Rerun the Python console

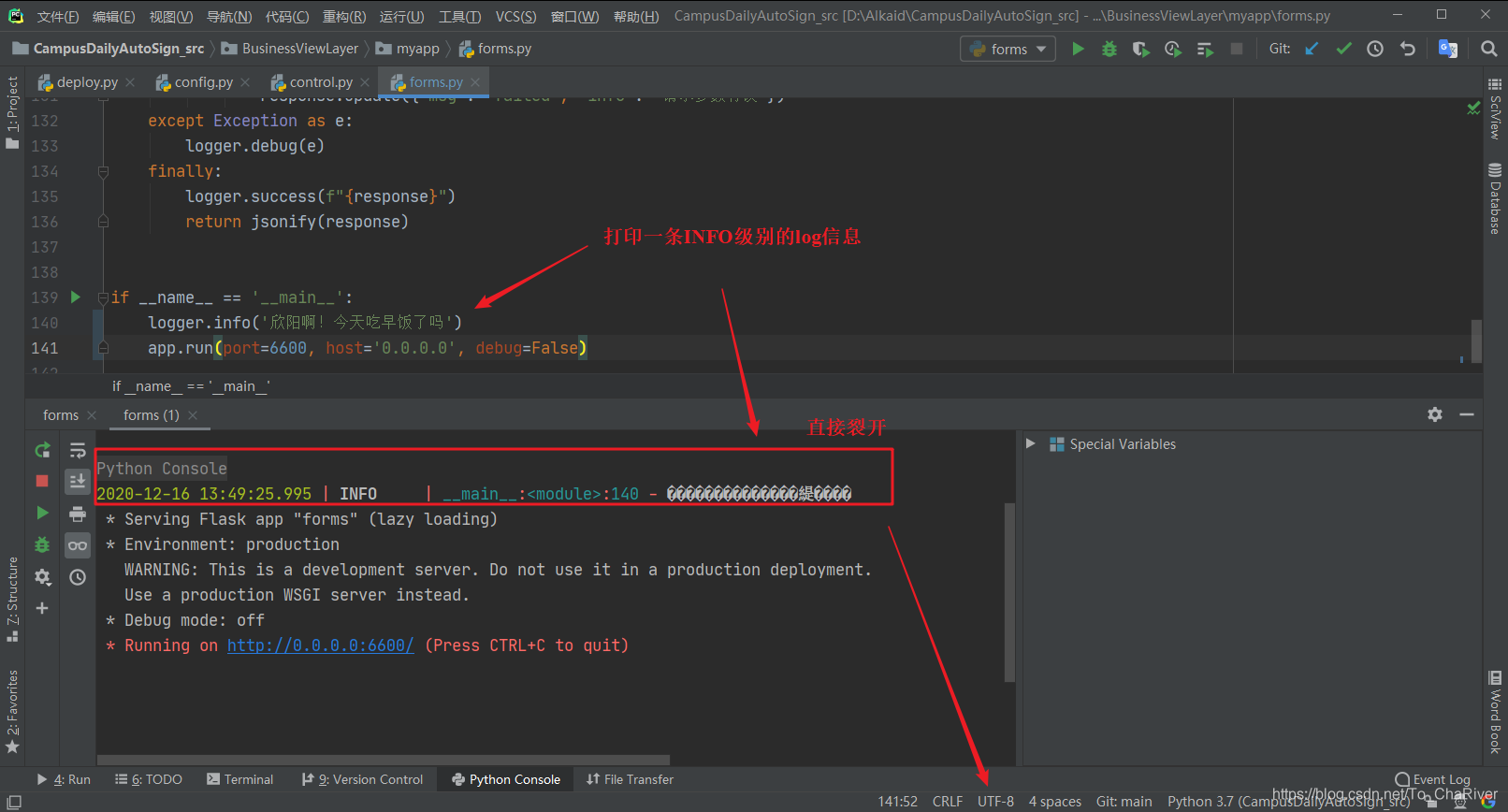[x=42, y=451]
